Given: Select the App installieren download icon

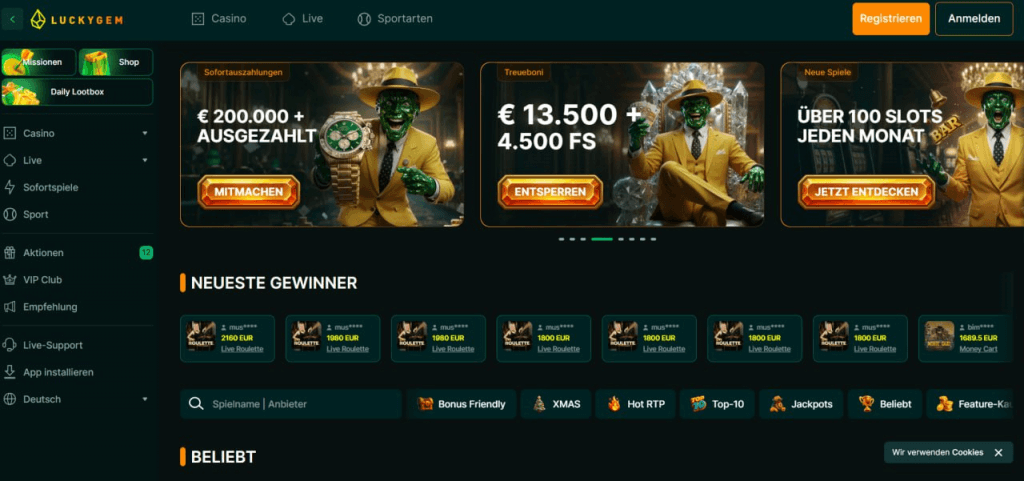Looking at the screenshot, I should tap(10, 372).
